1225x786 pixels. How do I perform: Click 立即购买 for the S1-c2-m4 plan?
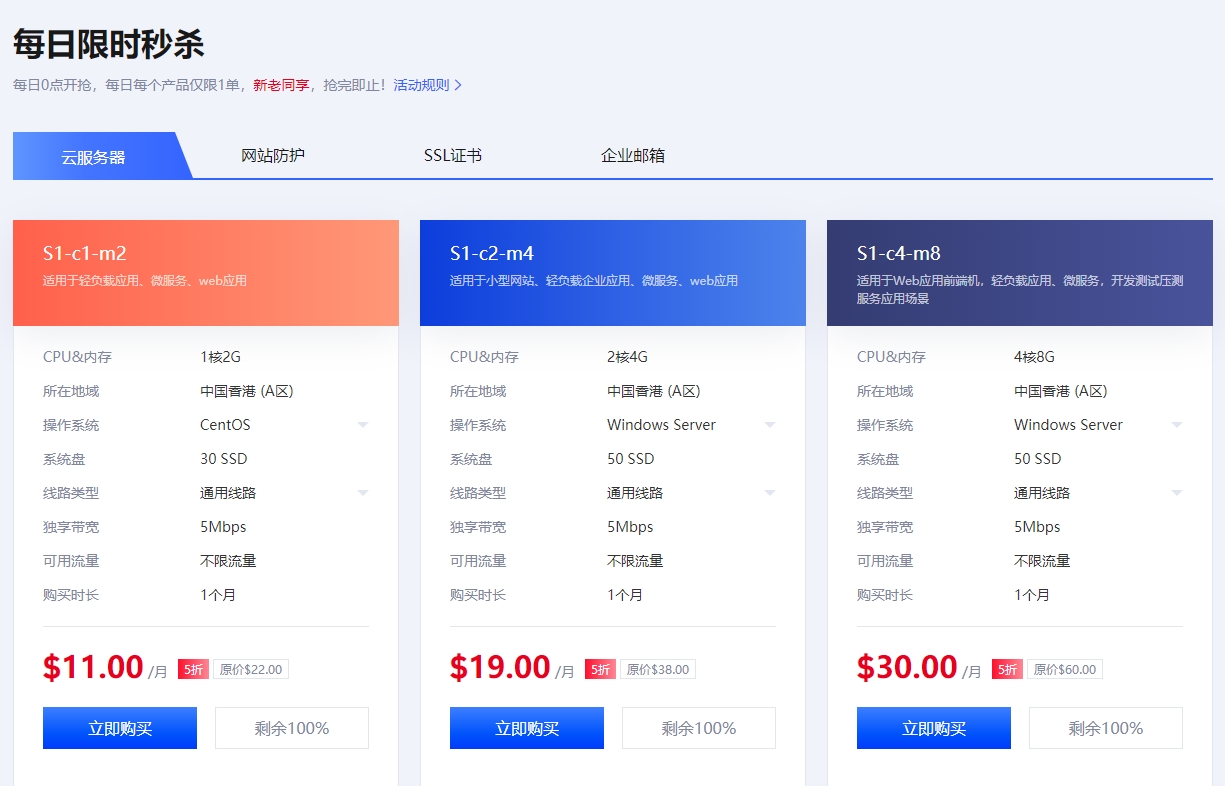pos(527,728)
